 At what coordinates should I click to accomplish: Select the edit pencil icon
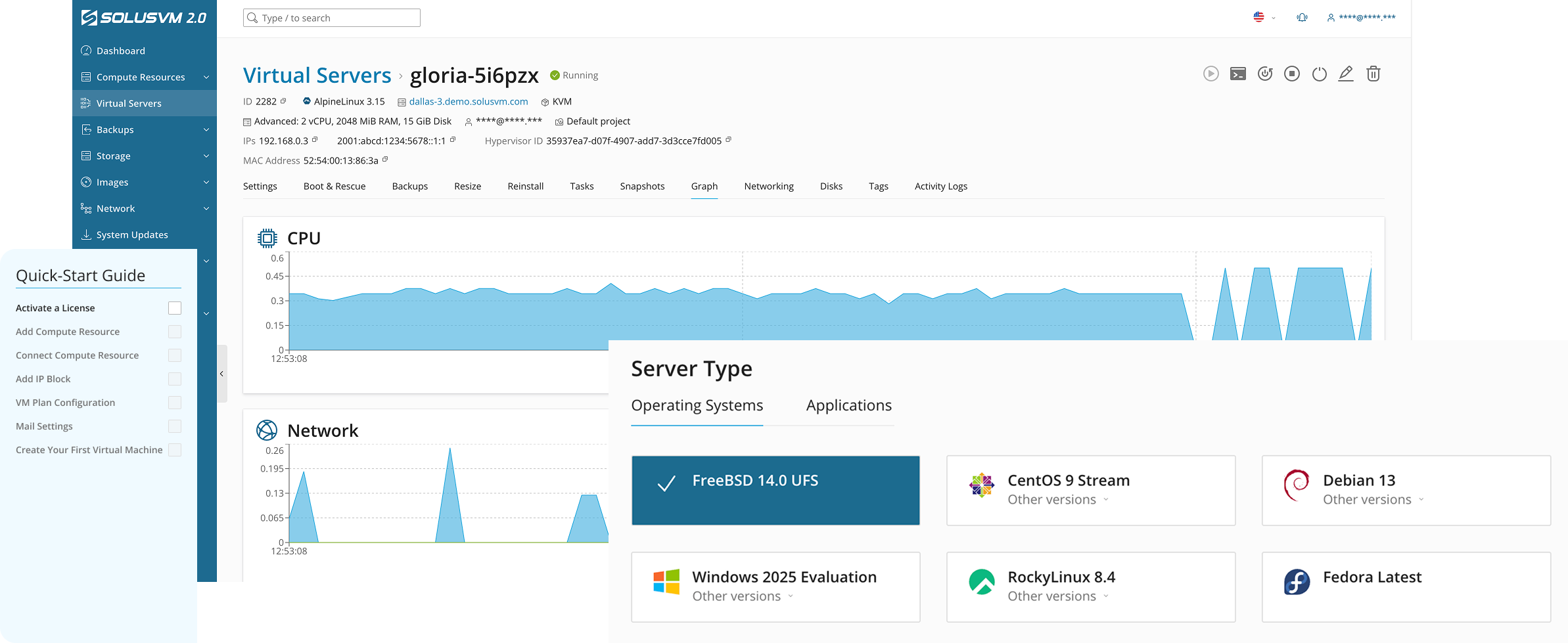click(1346, 74)
